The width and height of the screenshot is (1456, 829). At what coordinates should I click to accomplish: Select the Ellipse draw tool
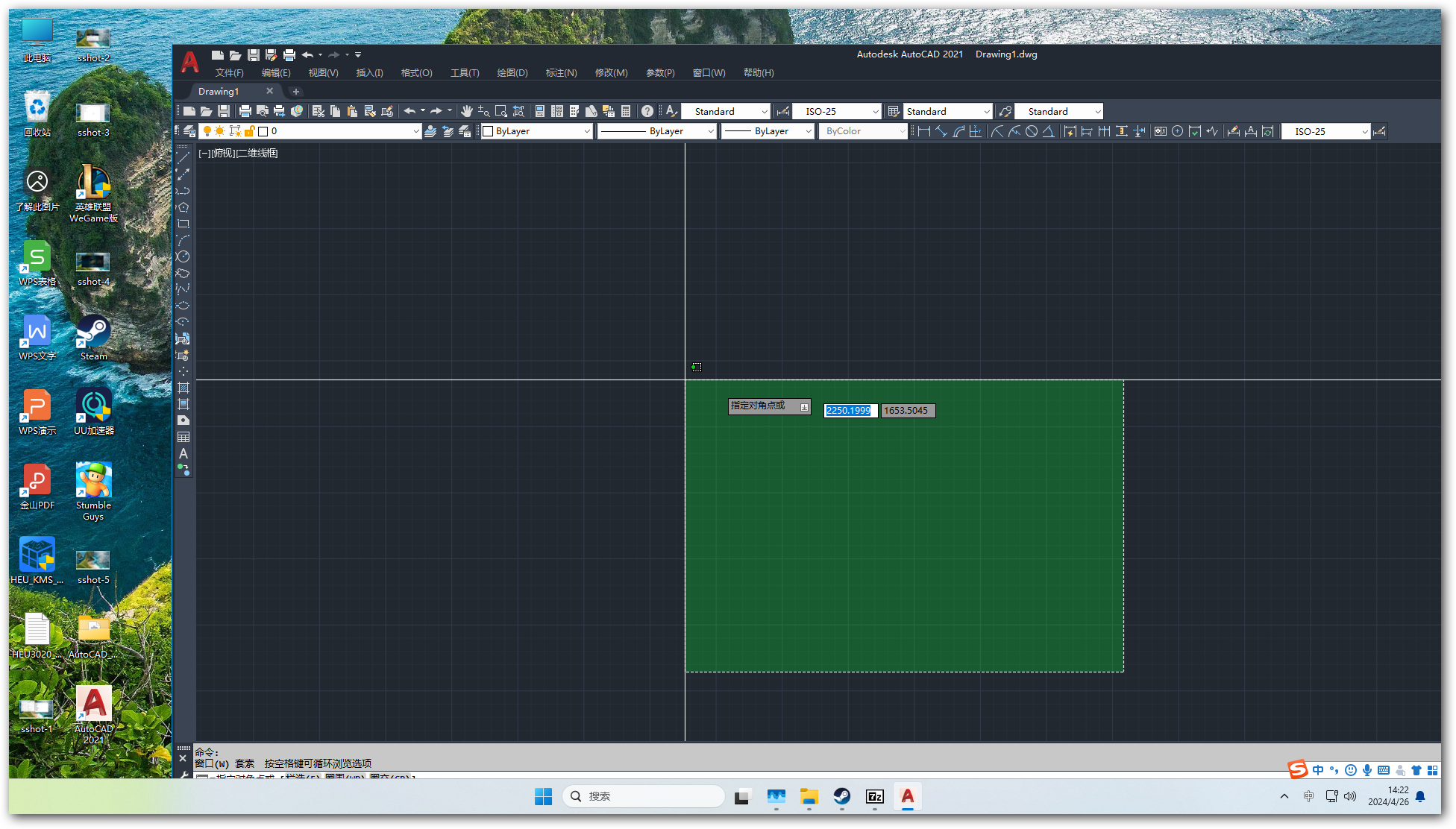pos(183,306)
